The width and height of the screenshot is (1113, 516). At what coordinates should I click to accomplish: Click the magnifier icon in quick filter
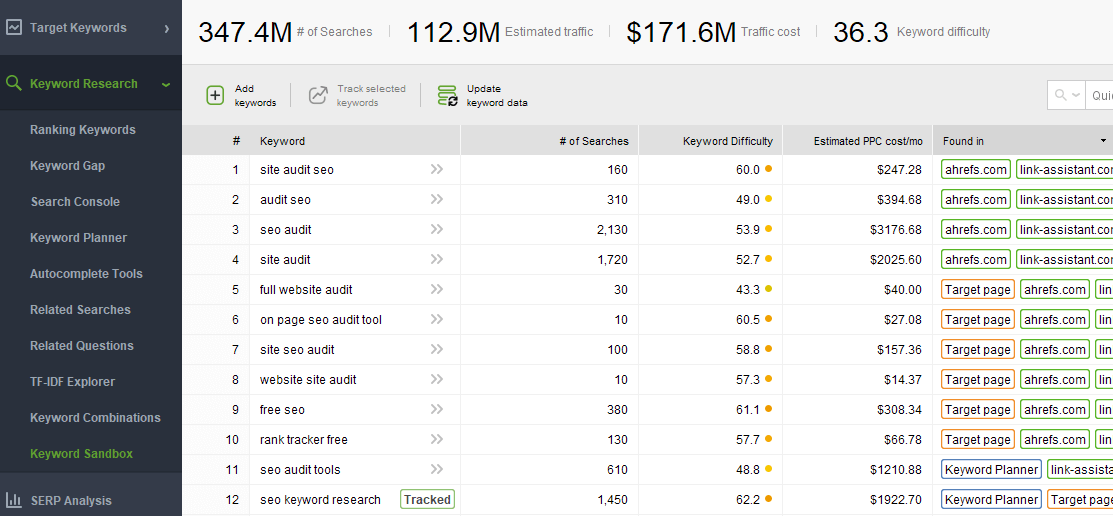click(1060, 95)
